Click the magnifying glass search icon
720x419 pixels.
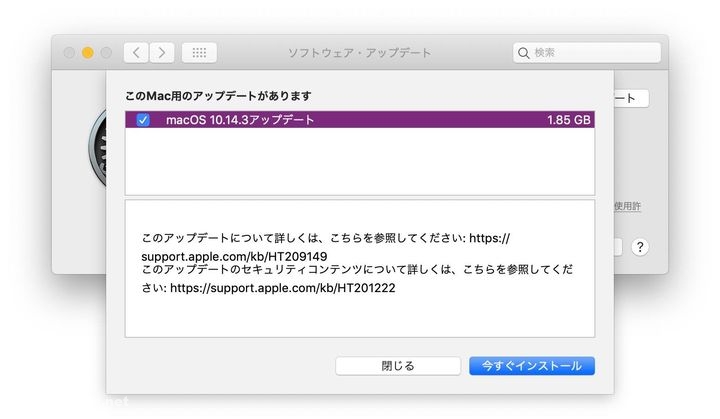click(524, 52)
